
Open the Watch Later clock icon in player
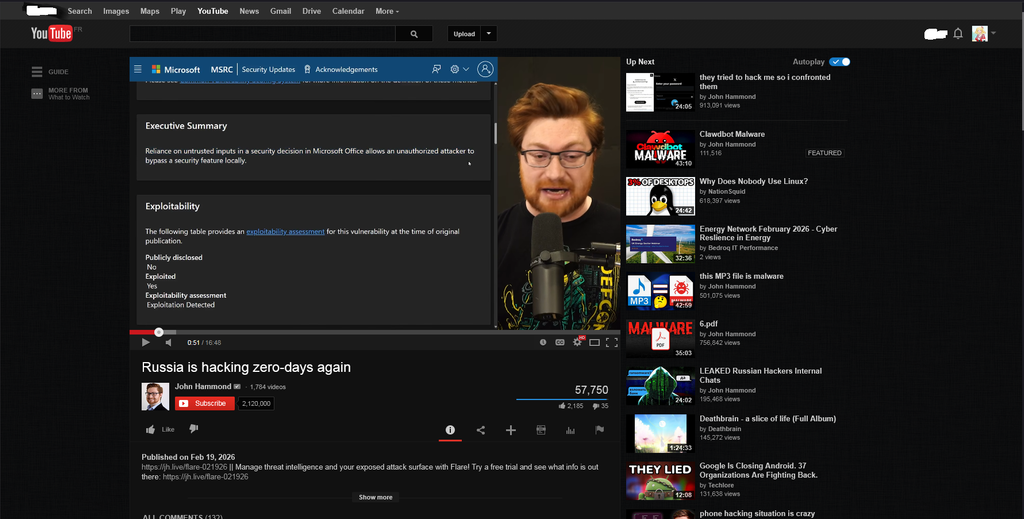[x=544, y=342]
